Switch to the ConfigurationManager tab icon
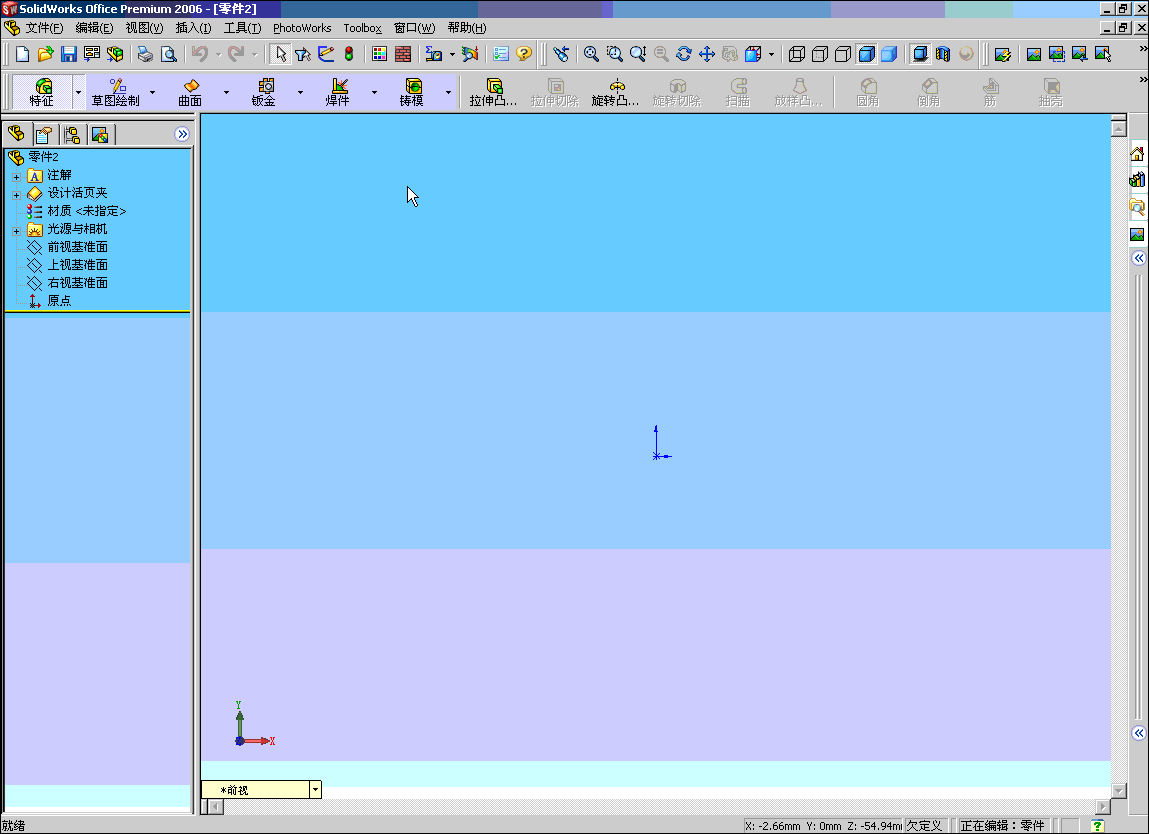The width and height of the screenshot is (1149, 834). [72, 135]
